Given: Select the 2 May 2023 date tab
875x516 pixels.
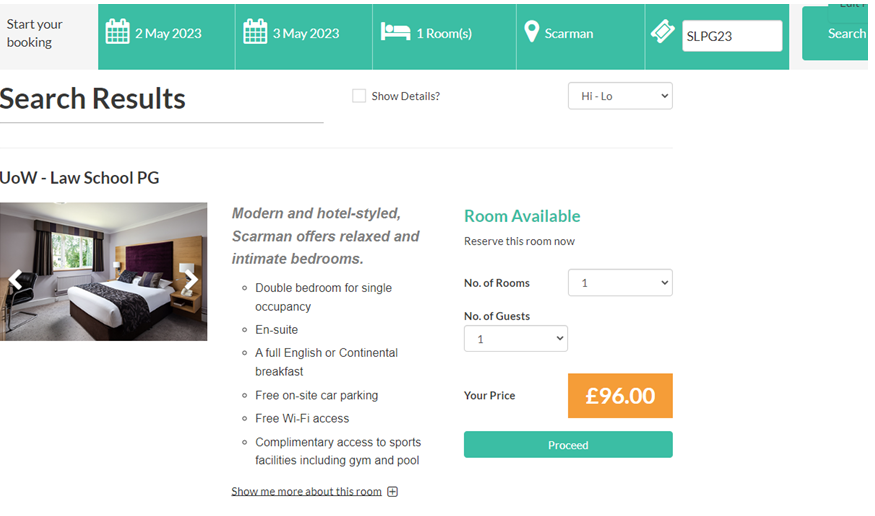Looking at the screenshot, I should (x=168, y=34).
